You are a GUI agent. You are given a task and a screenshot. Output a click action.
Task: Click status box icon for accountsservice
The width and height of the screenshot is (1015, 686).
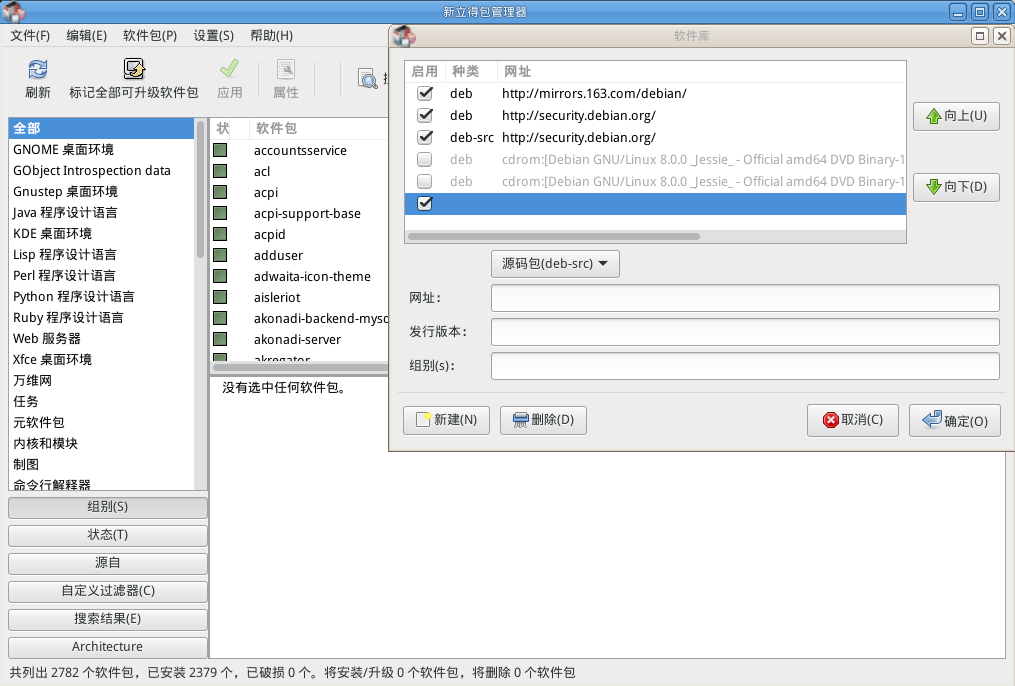(x=220, y=150)
